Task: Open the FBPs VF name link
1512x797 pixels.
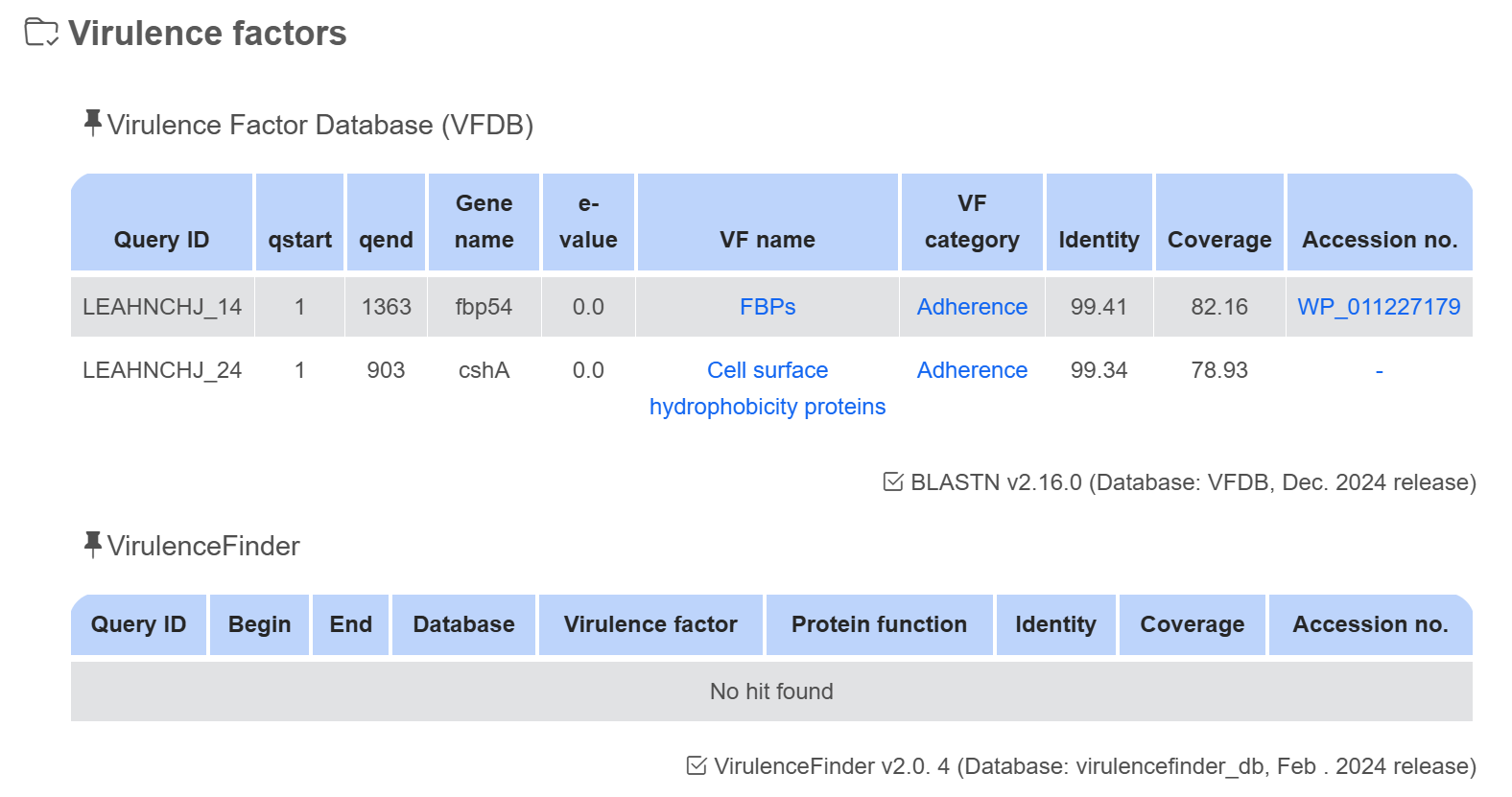Action: 767,307
